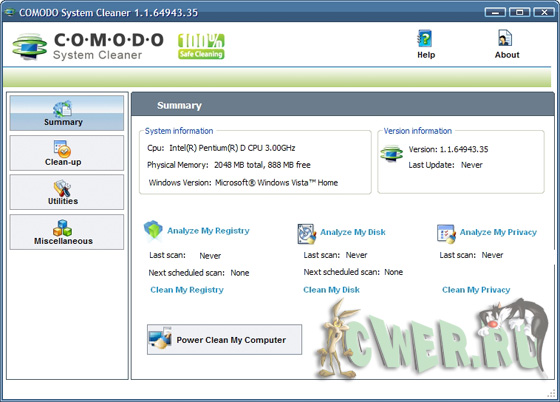The image size is (560, 402).
Task: Click the COMODO logo icon in the header
Action: (x=29, y=46)
